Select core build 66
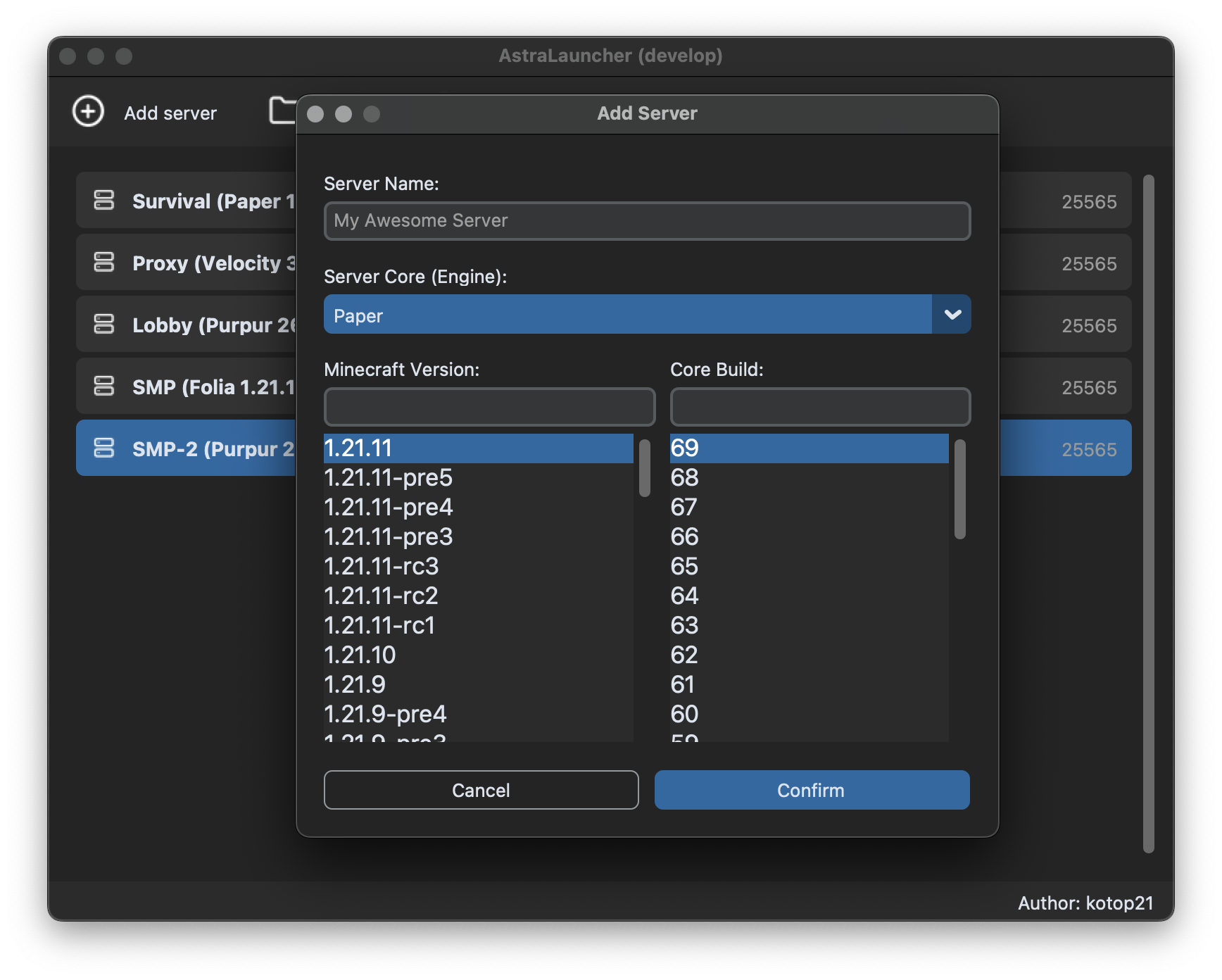 (809, 536)
